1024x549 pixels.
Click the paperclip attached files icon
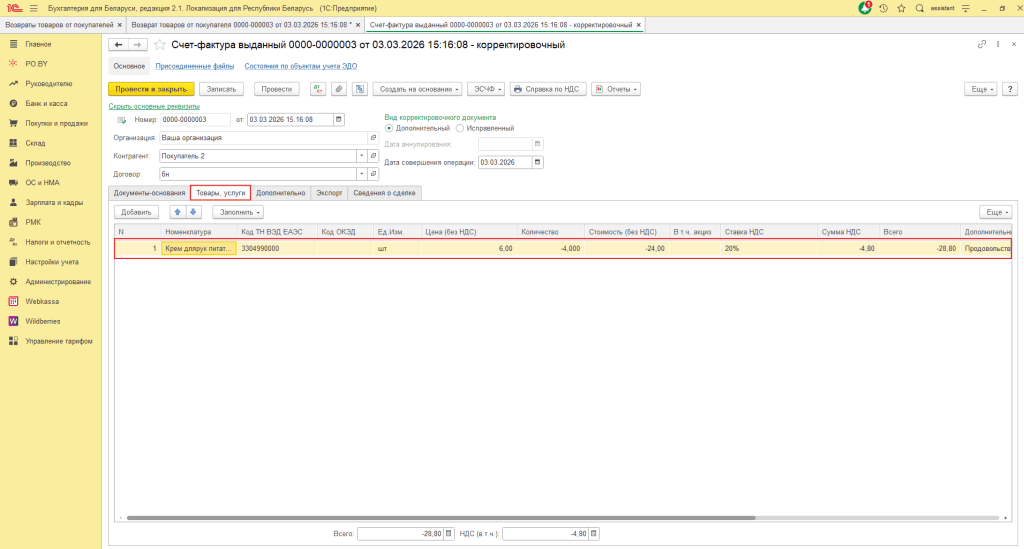[339, 89]
